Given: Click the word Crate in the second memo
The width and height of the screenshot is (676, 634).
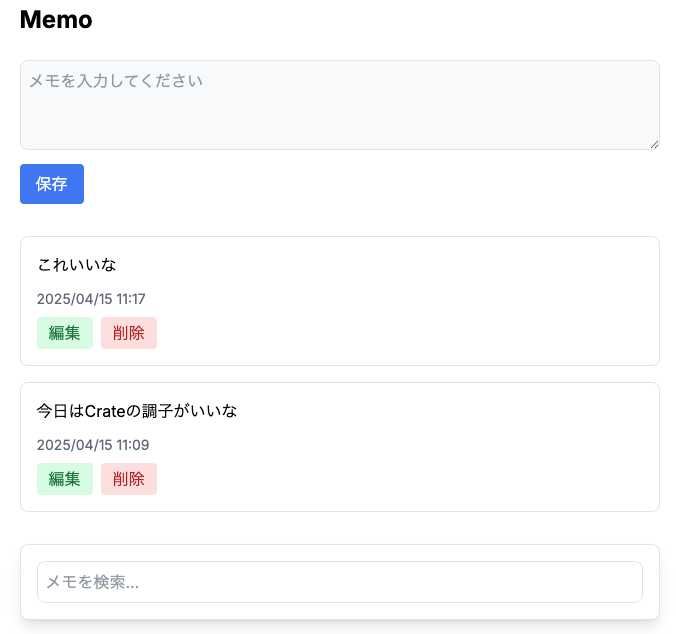Looking at the screenshot, I should tap(105, 411).
